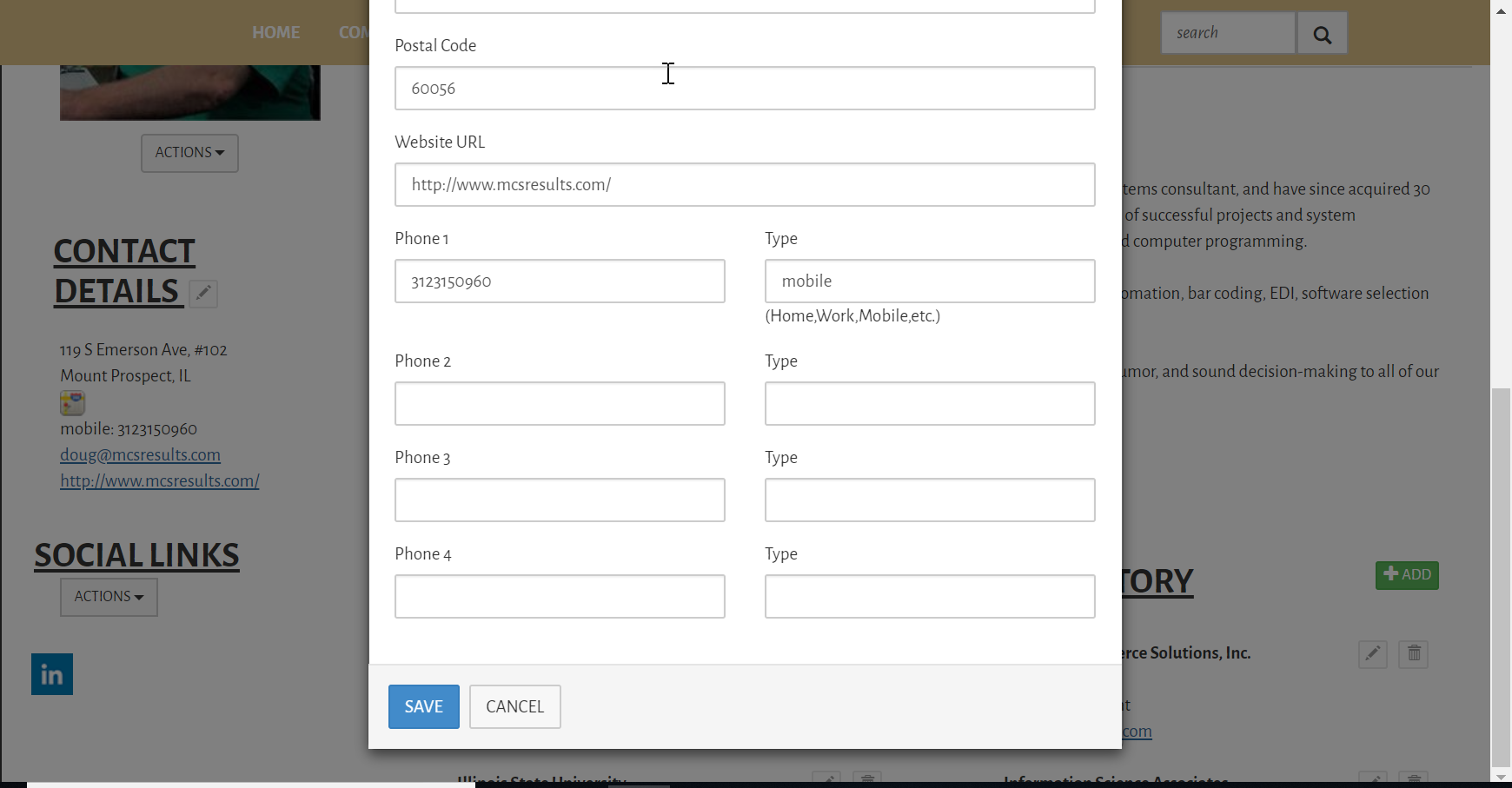Click the Phone 1 Type field containing mobile

click(x=930, y=281)
